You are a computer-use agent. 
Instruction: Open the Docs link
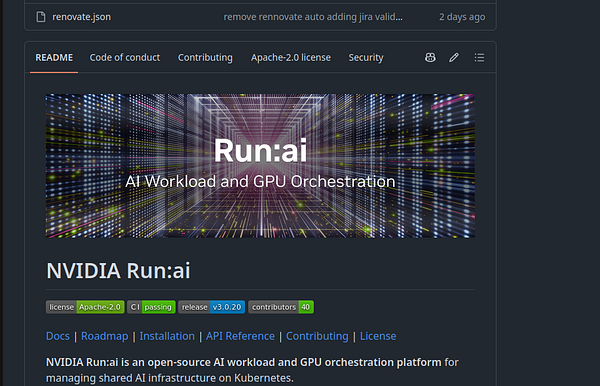(x=58, y=336)
